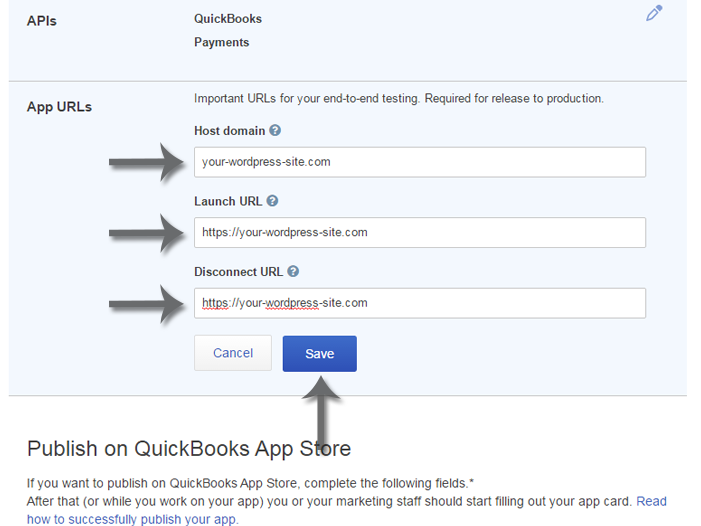Focus the Host domain text field

point(419,162)
